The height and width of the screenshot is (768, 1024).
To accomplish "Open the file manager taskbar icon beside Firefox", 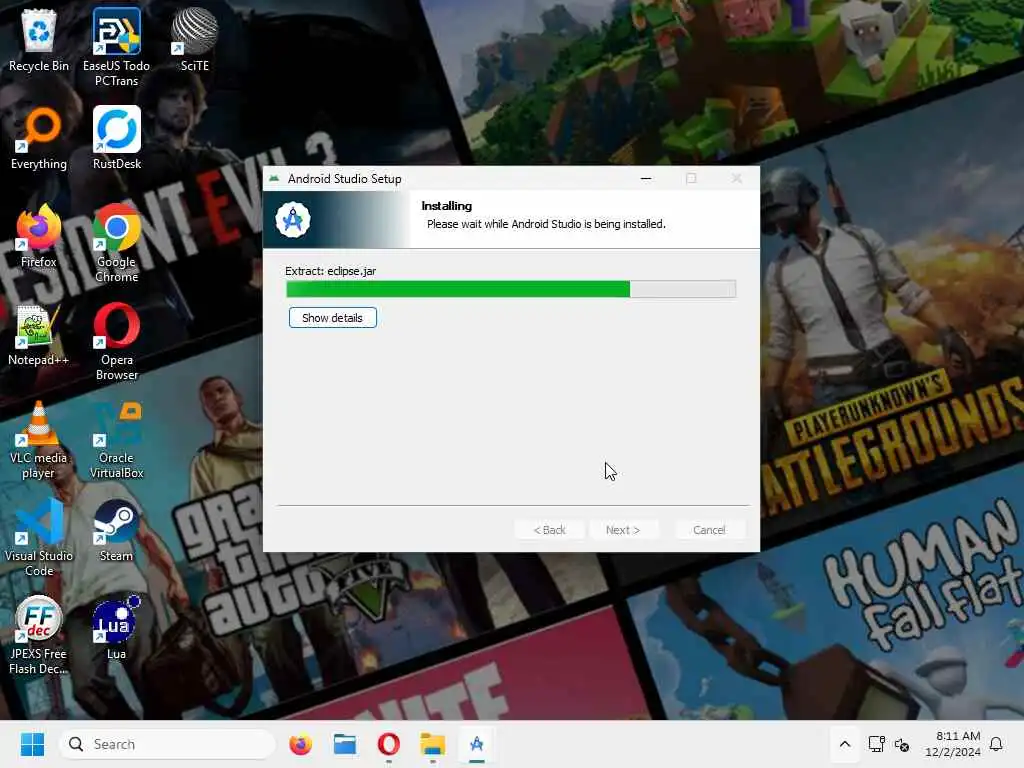I will 345,744.
